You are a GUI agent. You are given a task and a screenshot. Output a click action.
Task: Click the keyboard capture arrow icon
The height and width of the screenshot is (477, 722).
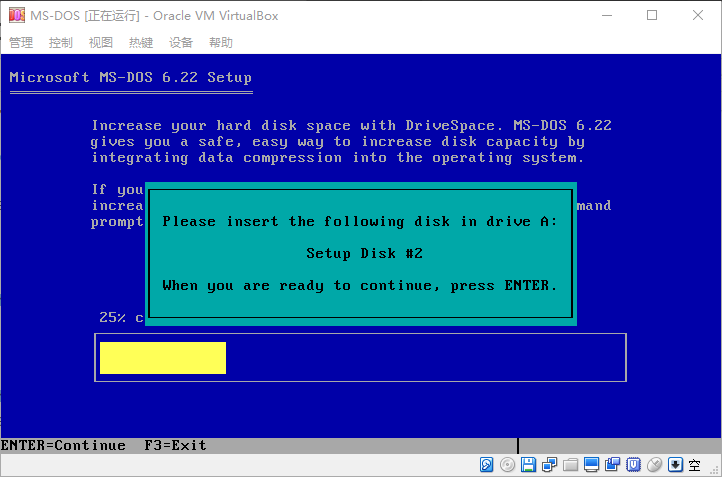(675, 465)
